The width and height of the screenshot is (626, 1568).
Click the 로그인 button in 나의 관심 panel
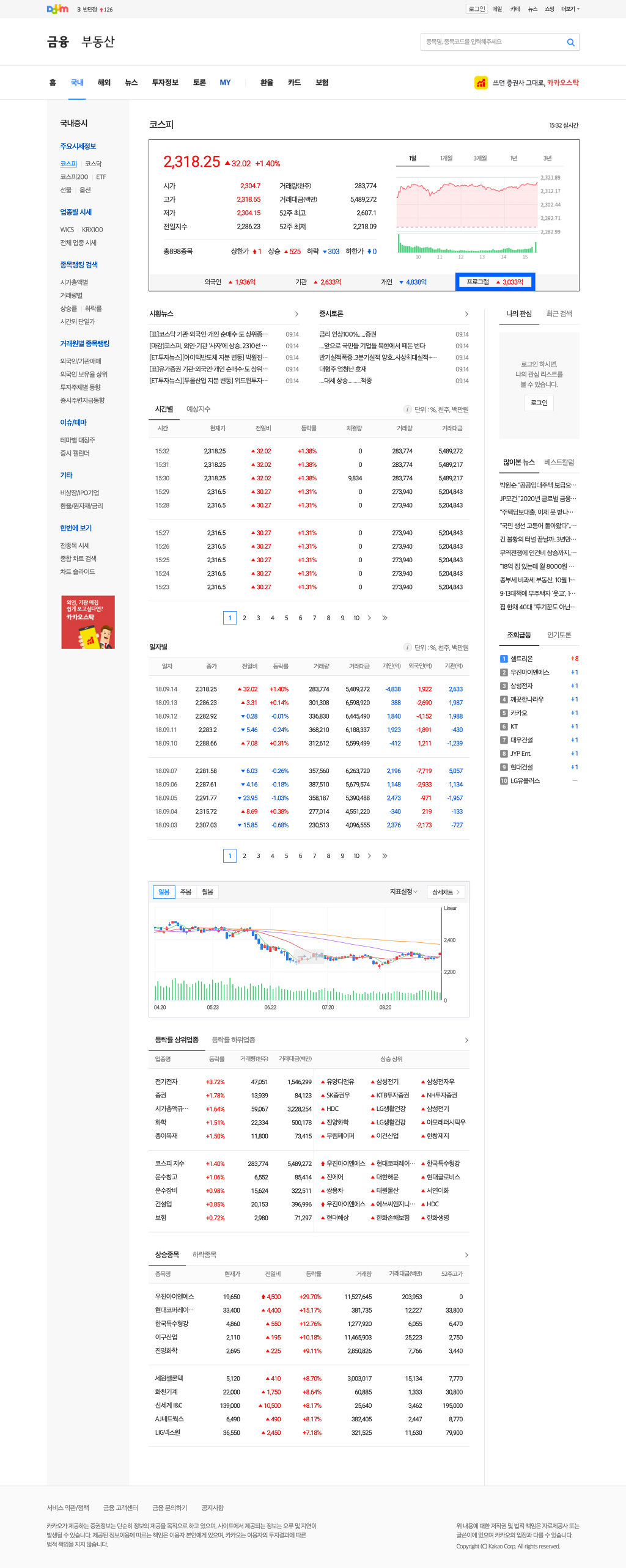click(539, 403)
